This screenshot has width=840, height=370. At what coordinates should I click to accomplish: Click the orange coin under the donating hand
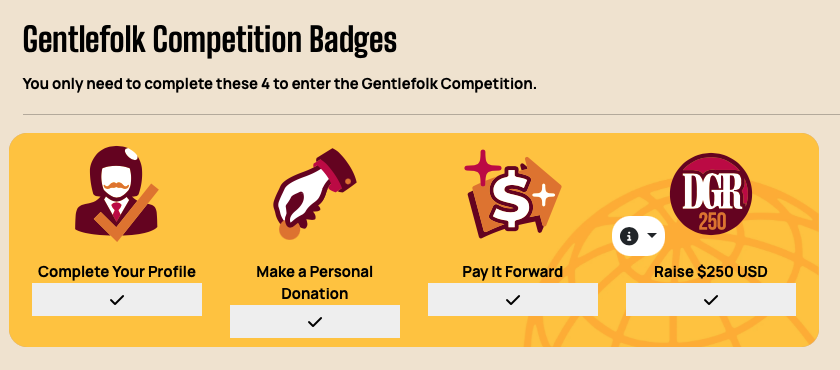click(x=289, y=230)
